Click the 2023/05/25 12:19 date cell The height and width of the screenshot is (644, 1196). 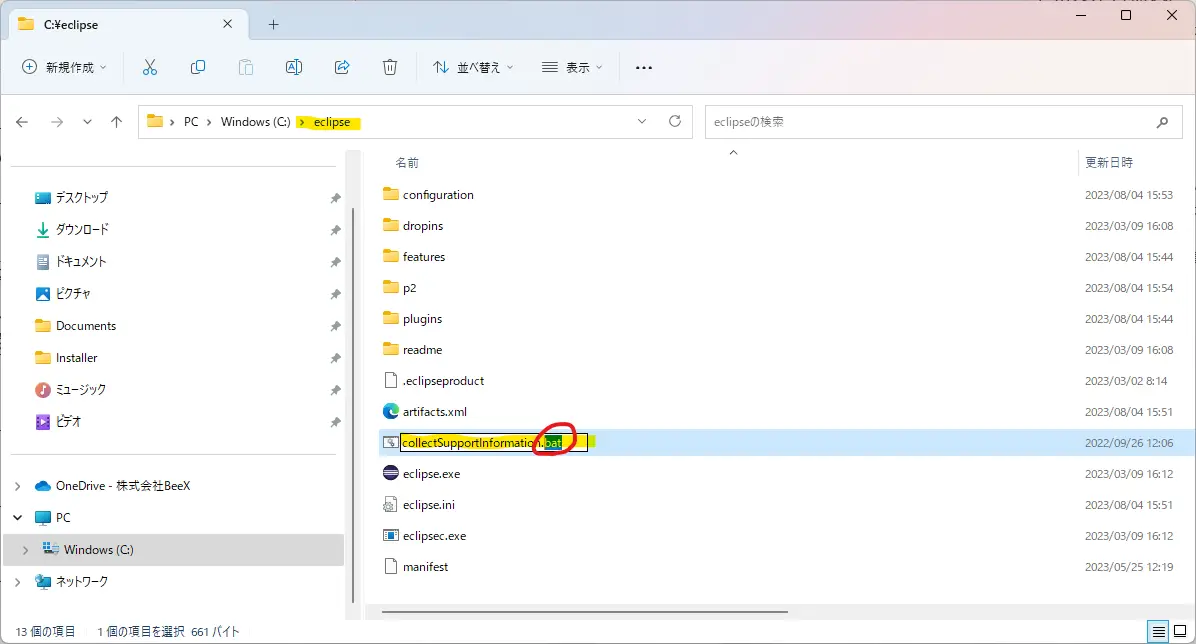pos(1129,567)
